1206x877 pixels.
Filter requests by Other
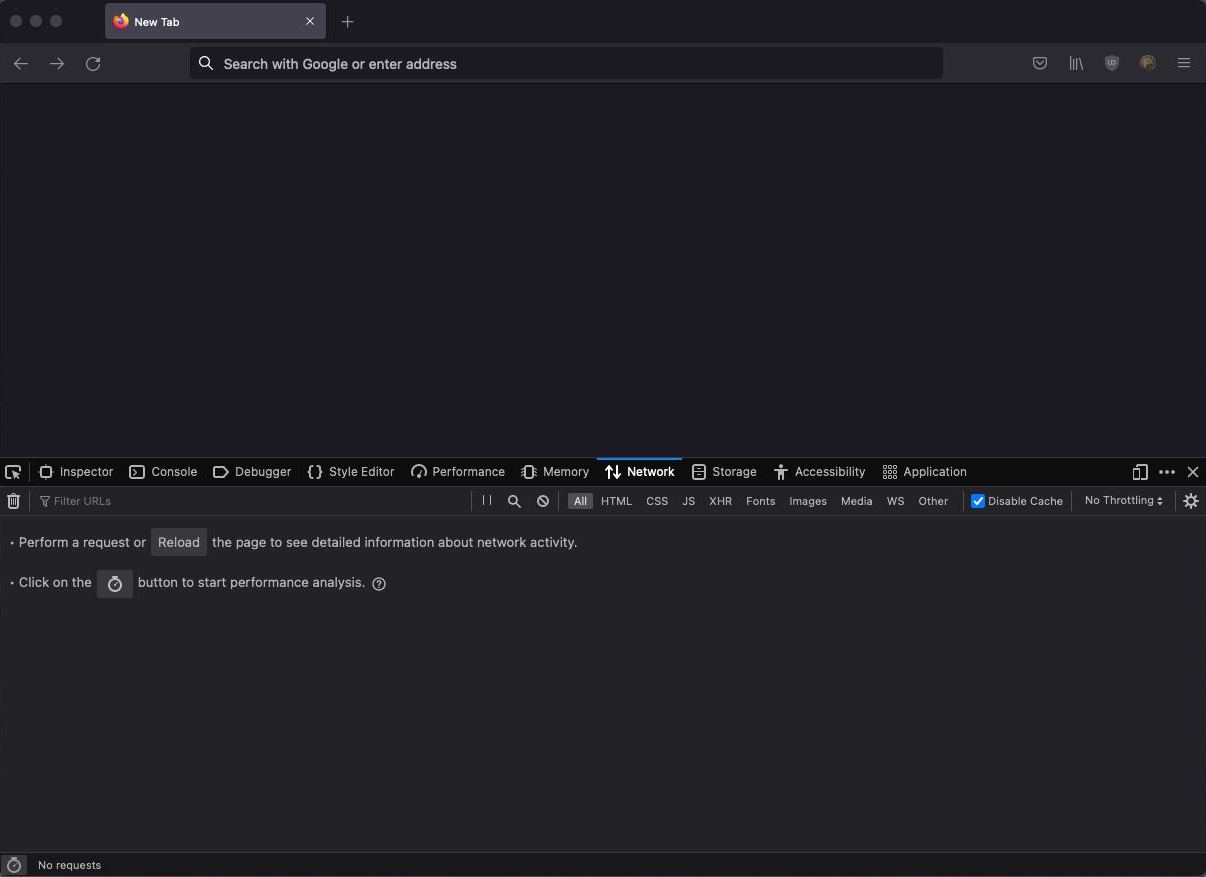[933, 501]
